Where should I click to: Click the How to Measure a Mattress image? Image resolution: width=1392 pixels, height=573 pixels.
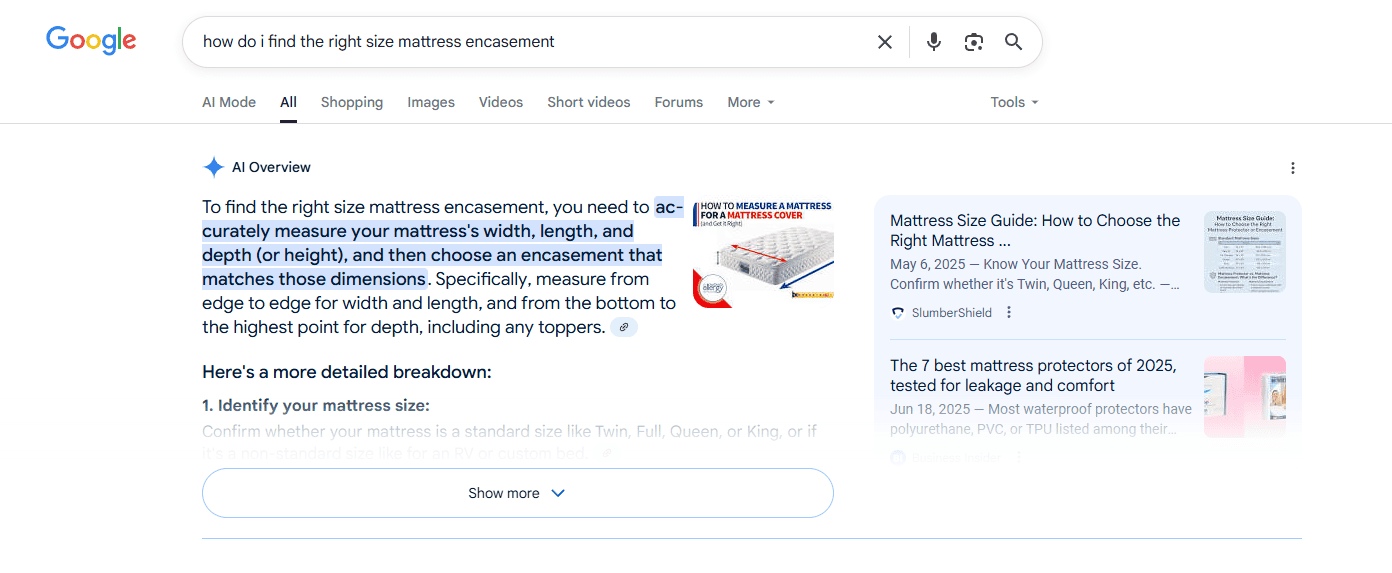click(x=763, y=253)
